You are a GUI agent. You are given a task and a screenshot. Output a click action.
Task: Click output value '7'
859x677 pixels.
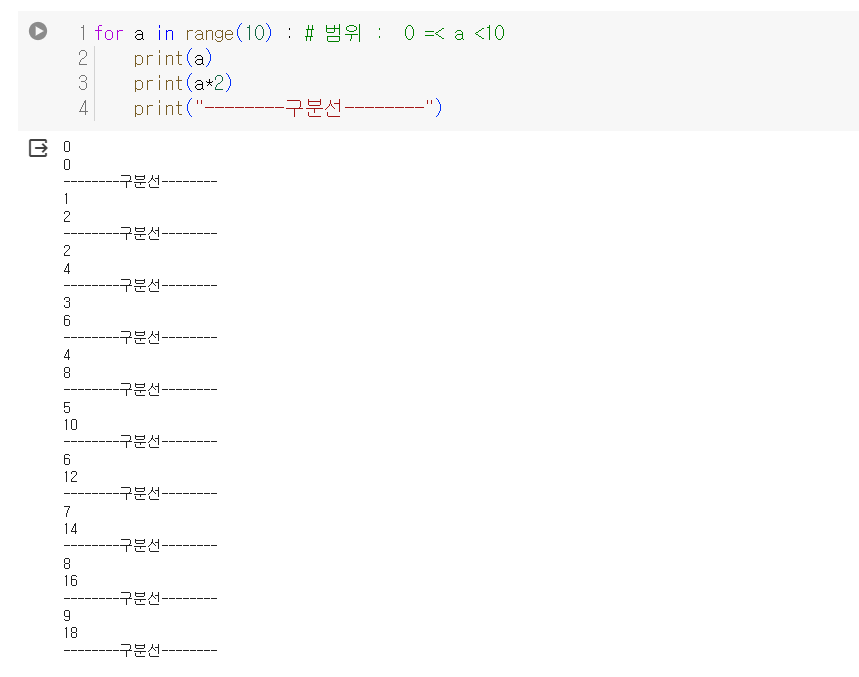click(x=67, y=512)
